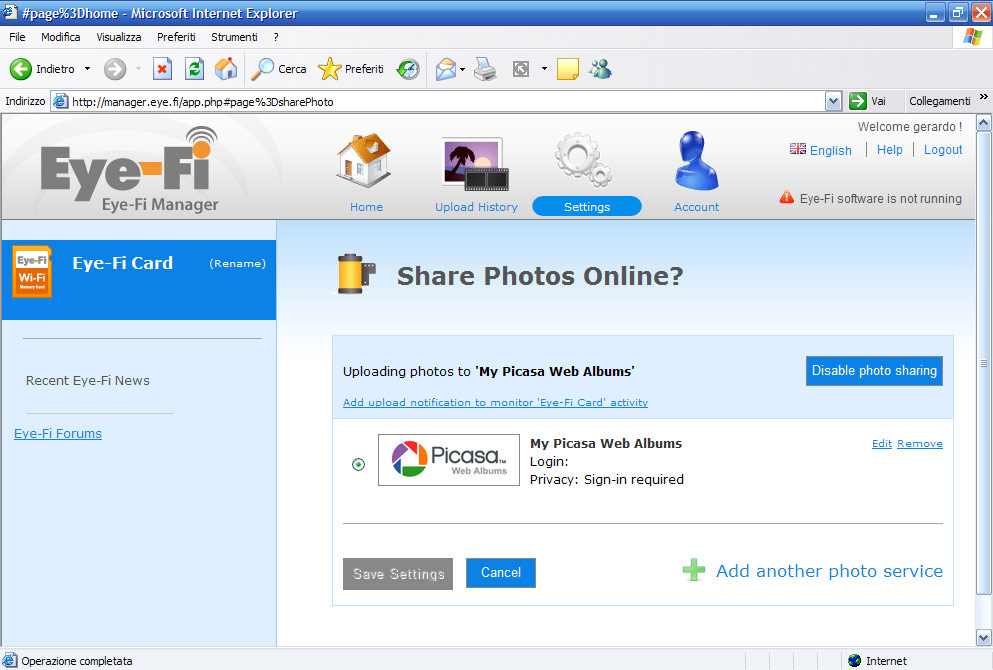Click the vertical scrollbar thumb
This screenshot has height=670, width=993.
point(984,363)
